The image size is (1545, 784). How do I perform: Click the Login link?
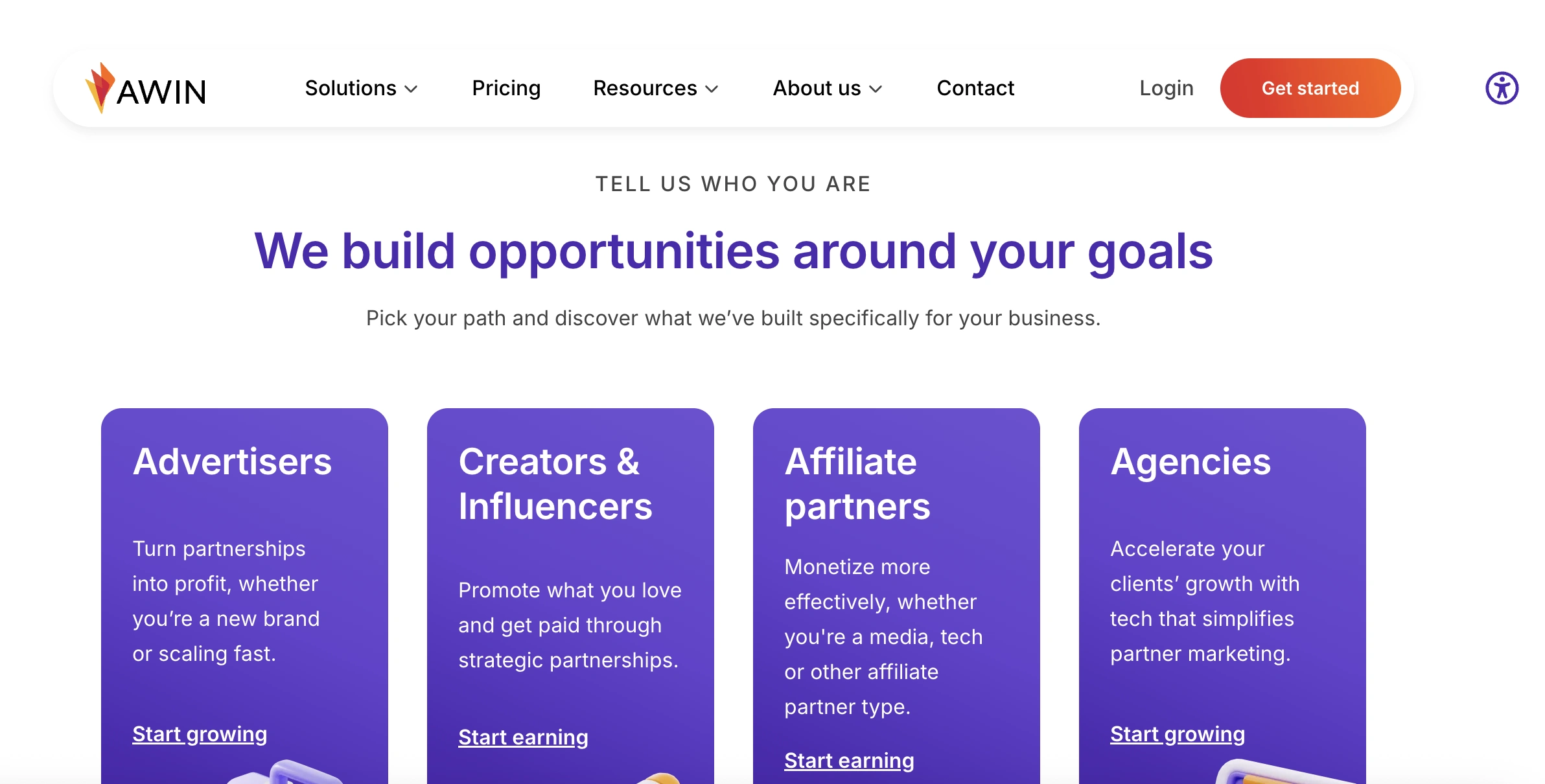click(x=1166, y=88)
